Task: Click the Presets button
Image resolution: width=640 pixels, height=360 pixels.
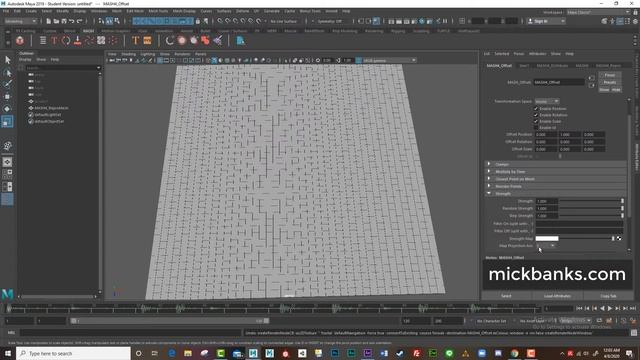Action: tap(610, 82)
